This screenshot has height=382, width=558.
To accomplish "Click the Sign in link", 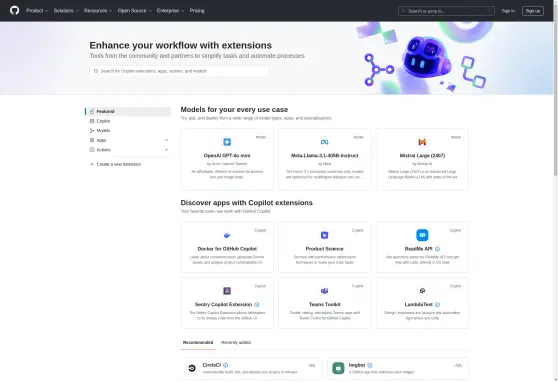I will 508,11.
